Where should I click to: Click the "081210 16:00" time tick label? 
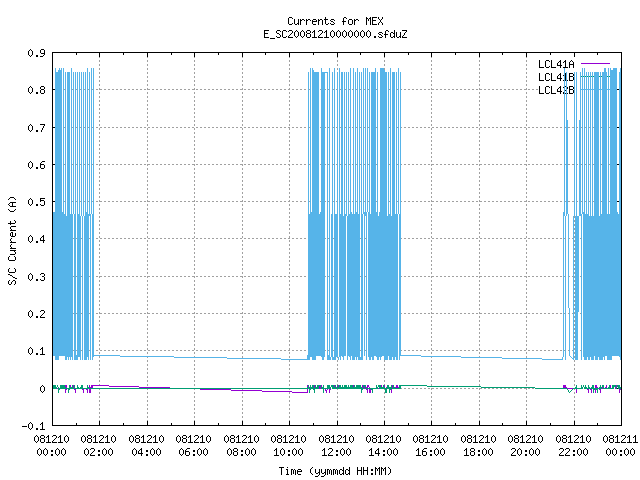click(430, 446)
